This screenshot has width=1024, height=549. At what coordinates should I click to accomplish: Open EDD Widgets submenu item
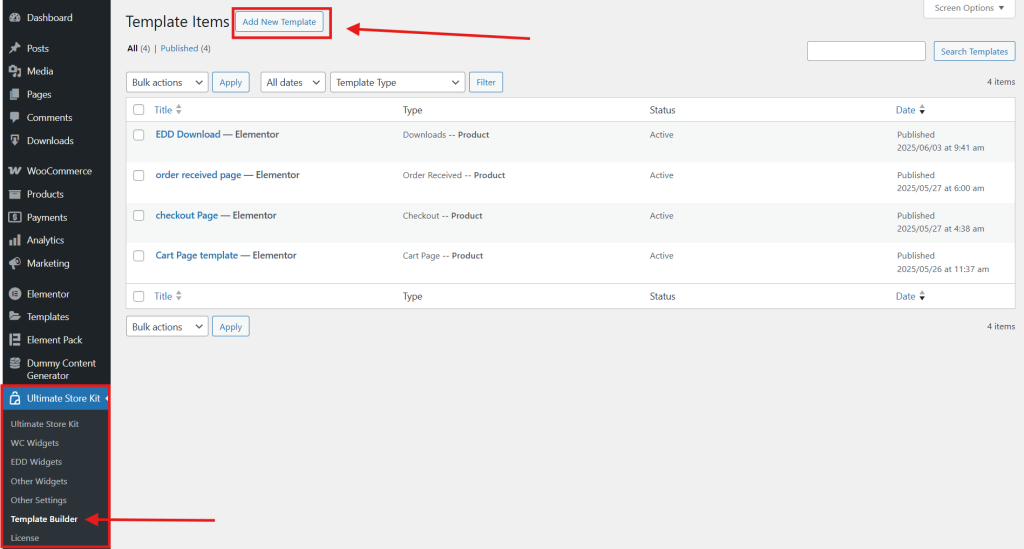coord(36,462)
